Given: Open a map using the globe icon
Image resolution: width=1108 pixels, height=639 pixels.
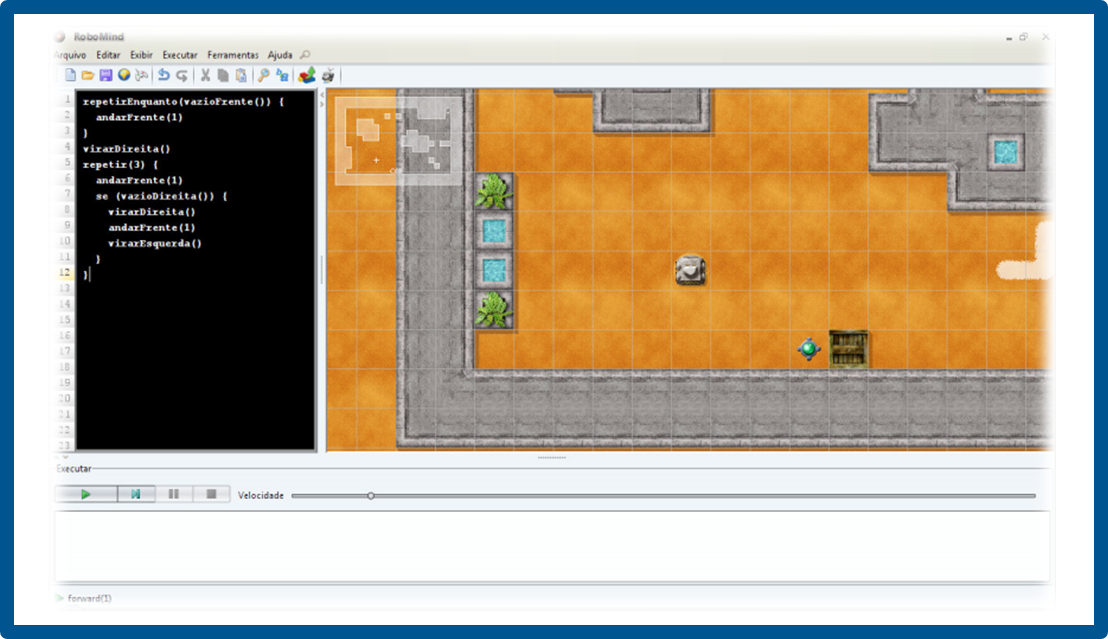Looking at the screenshot, I should click(124, 75).
